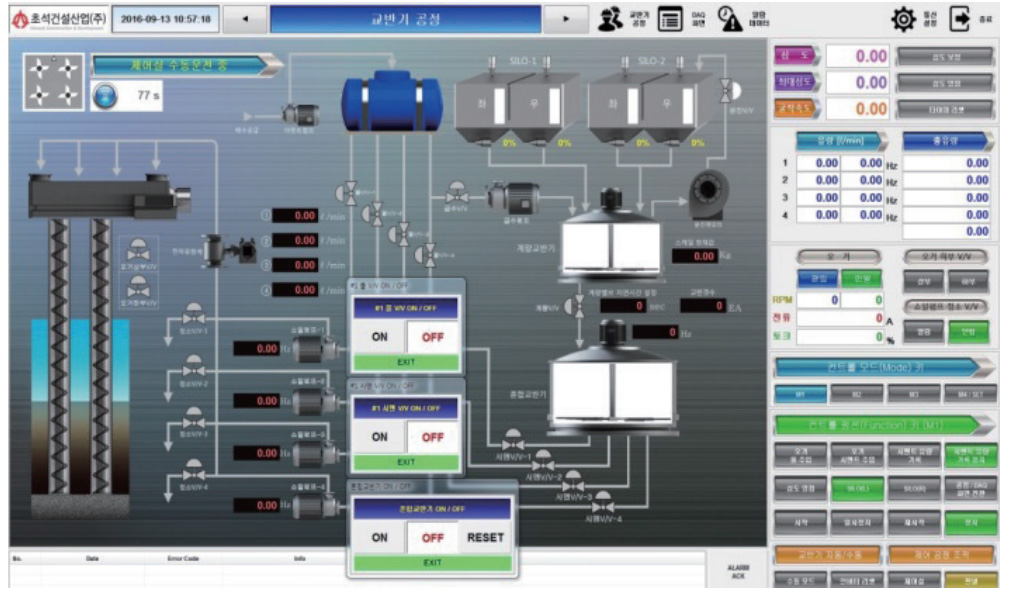
Task: Go to previous screen with left arrow
Action: [244, 19]
